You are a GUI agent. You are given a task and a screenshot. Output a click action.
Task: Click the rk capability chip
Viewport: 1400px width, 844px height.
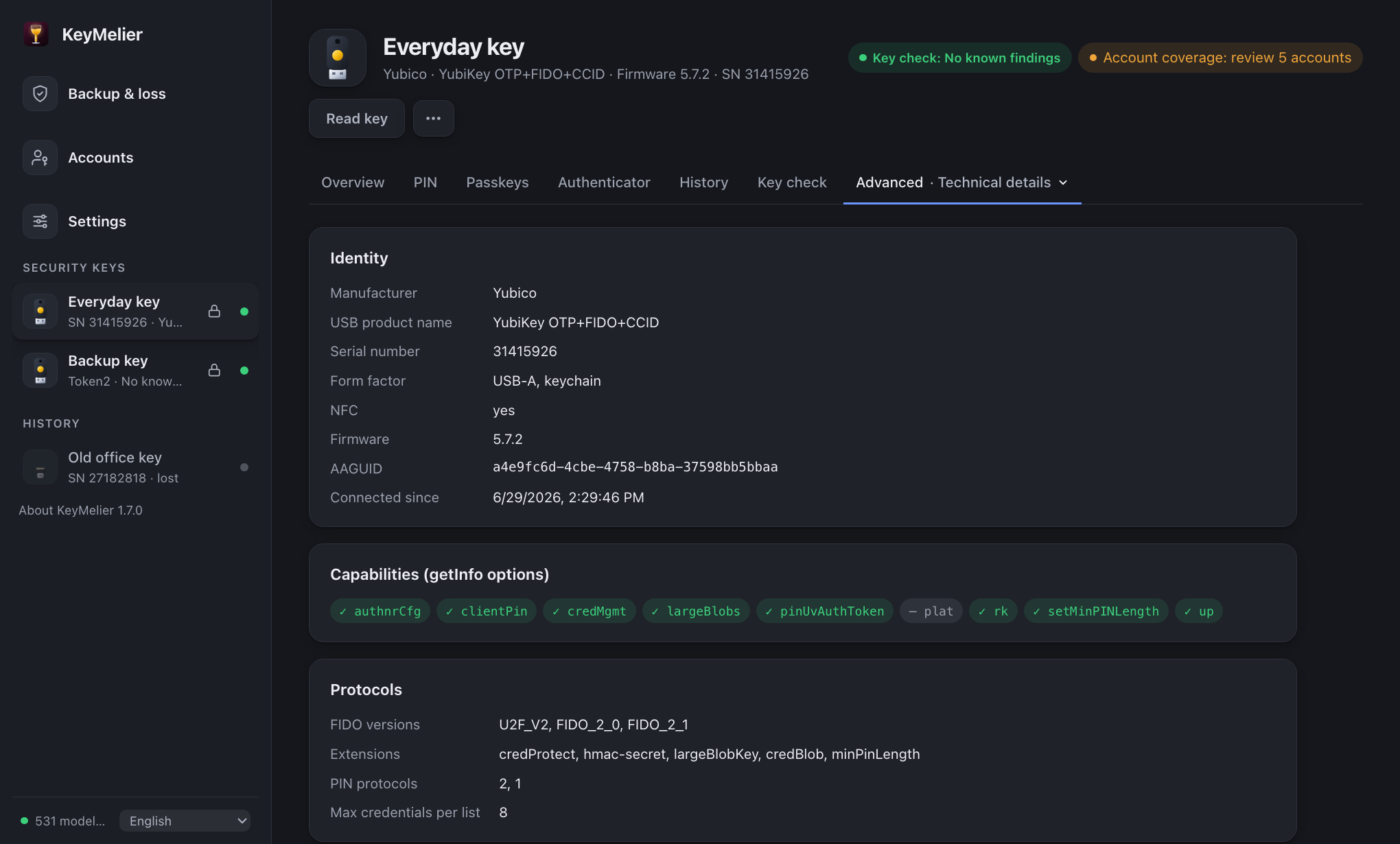coord(993,611)
